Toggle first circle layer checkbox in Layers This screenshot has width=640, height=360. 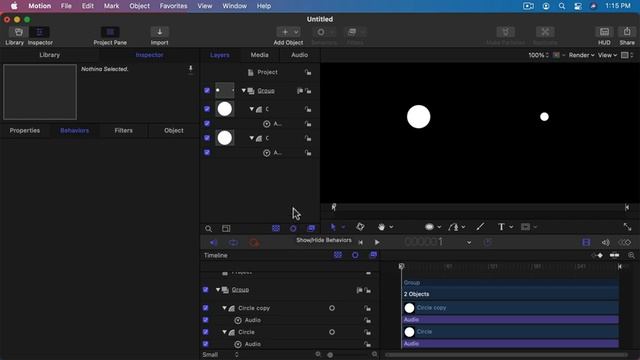coord(207,109)
